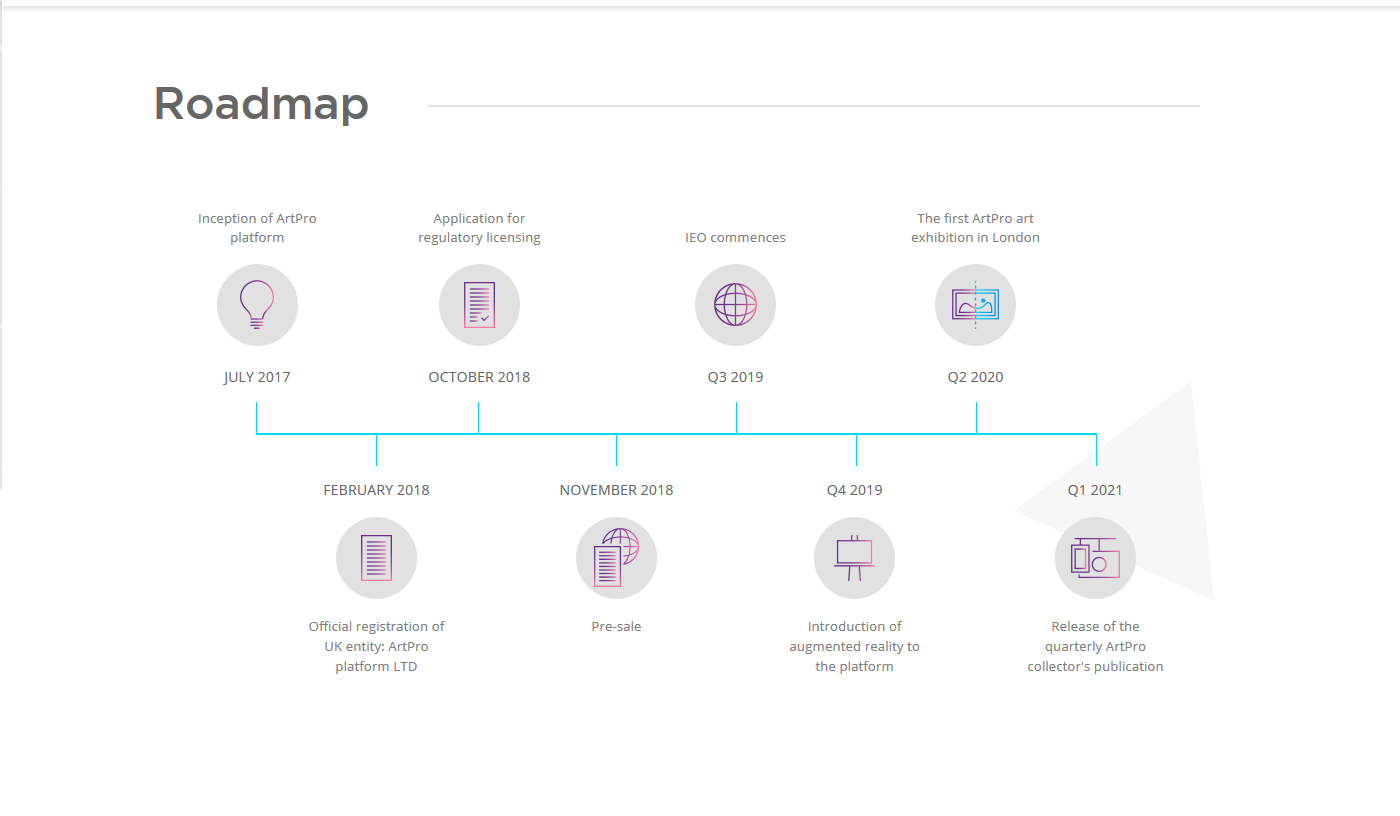Image resolution: width=1400 pixels, height=816 pixels.
Task: Click 'Introduction of augmented reality' description
Action: 854,646
